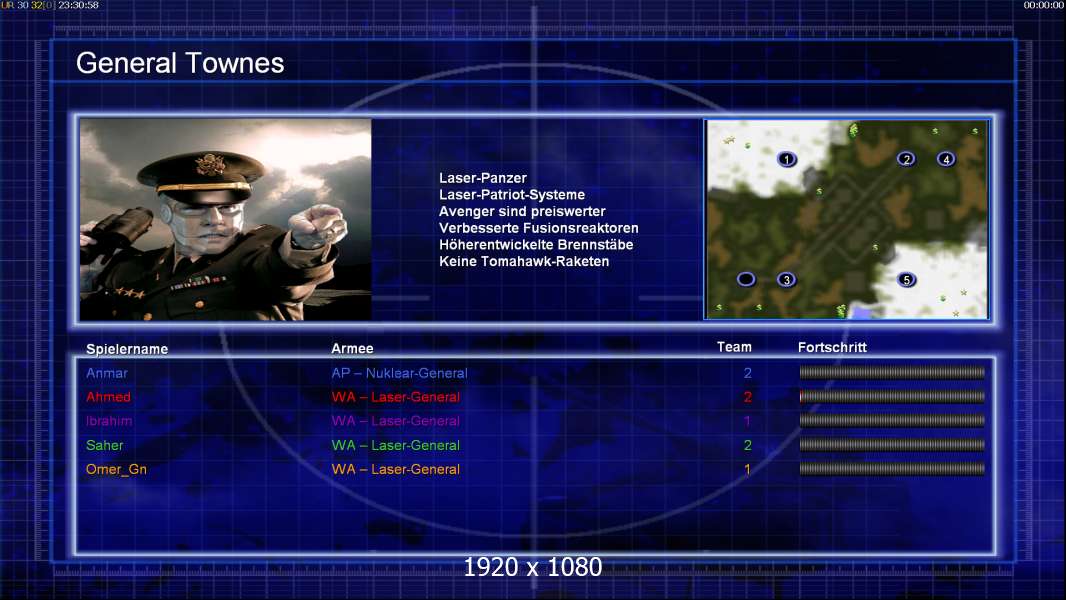Click the 'Höherentwickelte Brennstäbe' line
This screenshot has width=1066, height=600.
(x=536, y=245)
